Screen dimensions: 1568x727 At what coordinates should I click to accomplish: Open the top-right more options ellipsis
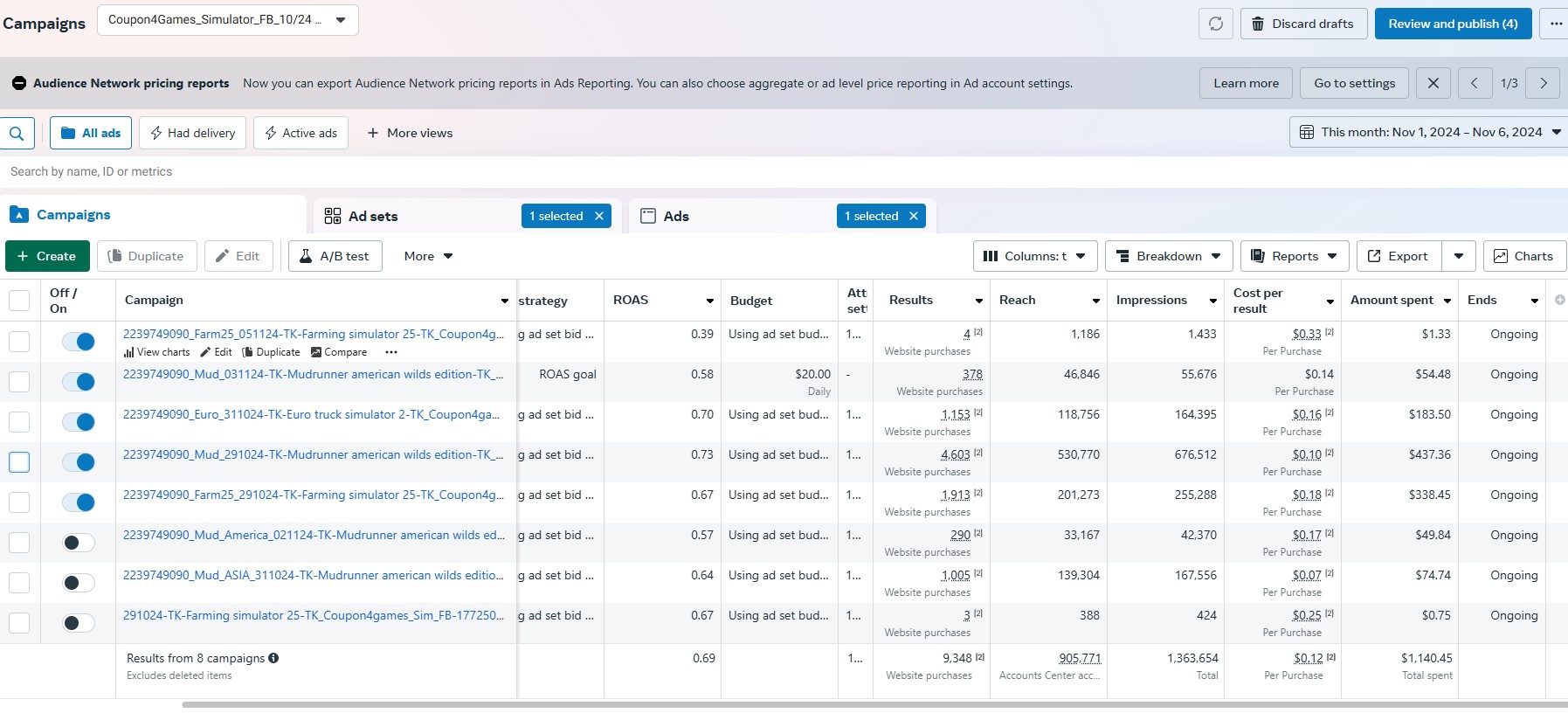1556,24
